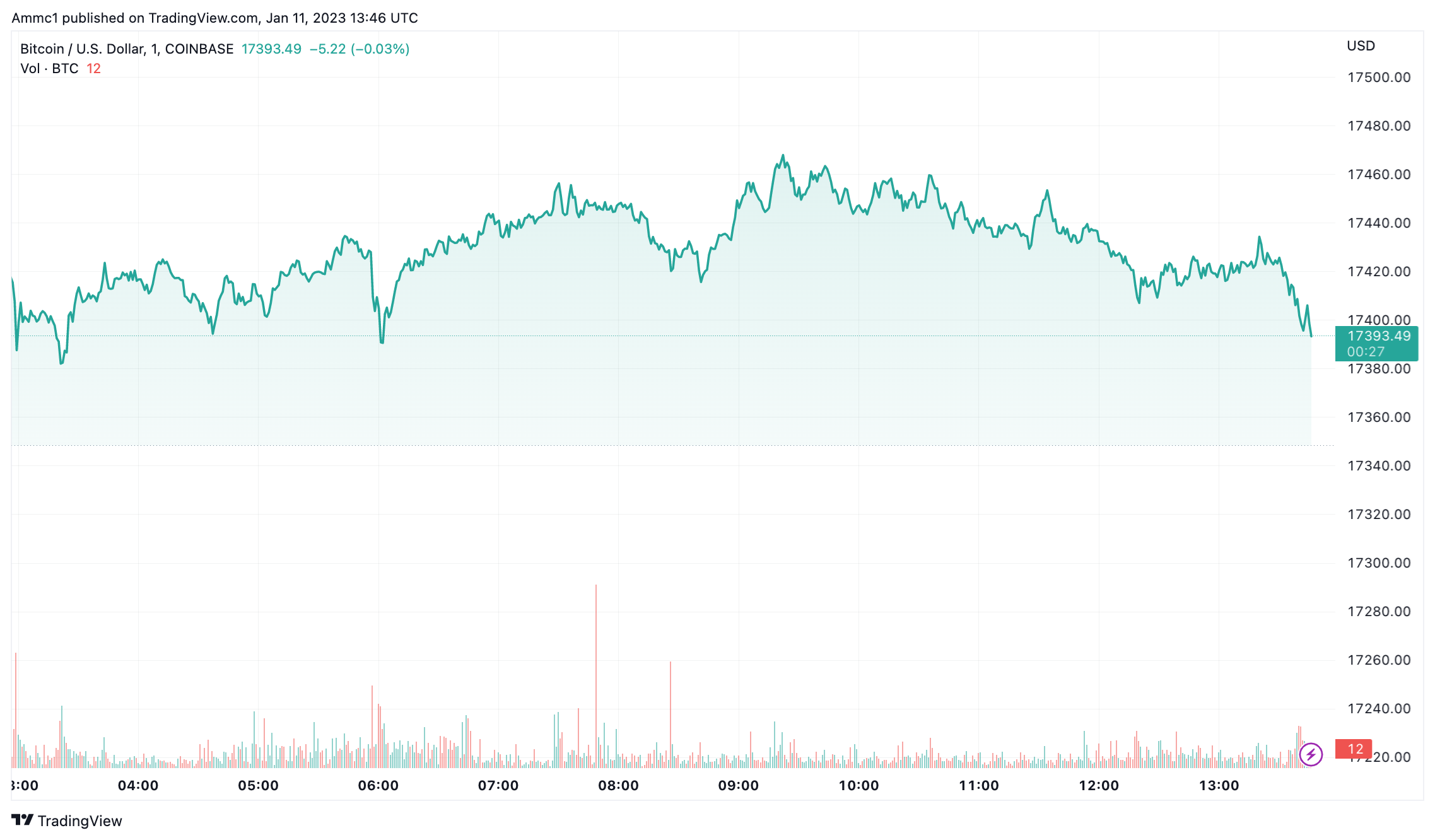Click the USD currency label on the price axis
The height and width of the screenshot is (840, 1435).
click(1361, 46)
